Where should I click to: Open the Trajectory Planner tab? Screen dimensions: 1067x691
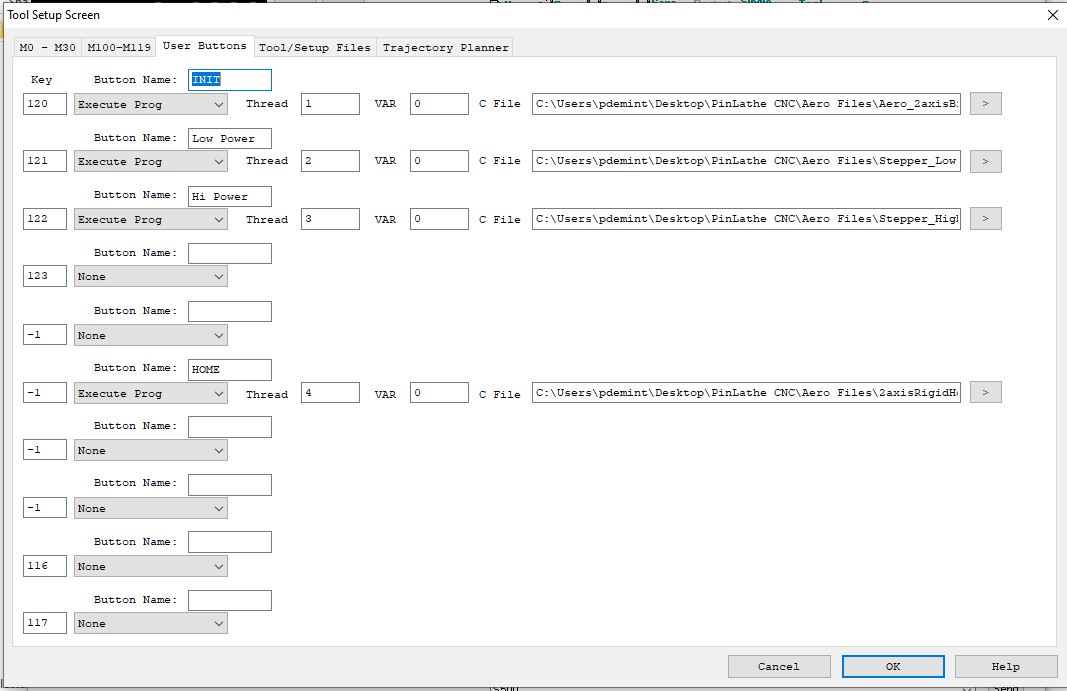click(445, 47)
